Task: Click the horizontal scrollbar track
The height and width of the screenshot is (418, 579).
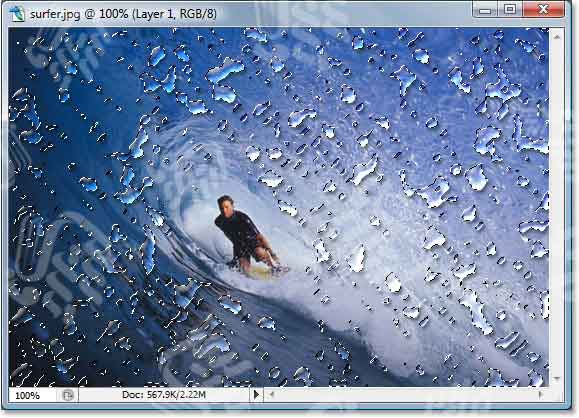Action: coord(406,395)
